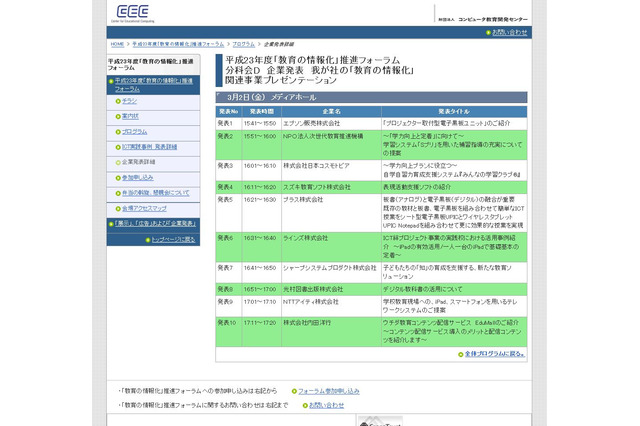The height and width of the screenshot is (426, 640).
Task: Click the NPO法人次世代教育推進機構 cell
Action: click(331, 145)
